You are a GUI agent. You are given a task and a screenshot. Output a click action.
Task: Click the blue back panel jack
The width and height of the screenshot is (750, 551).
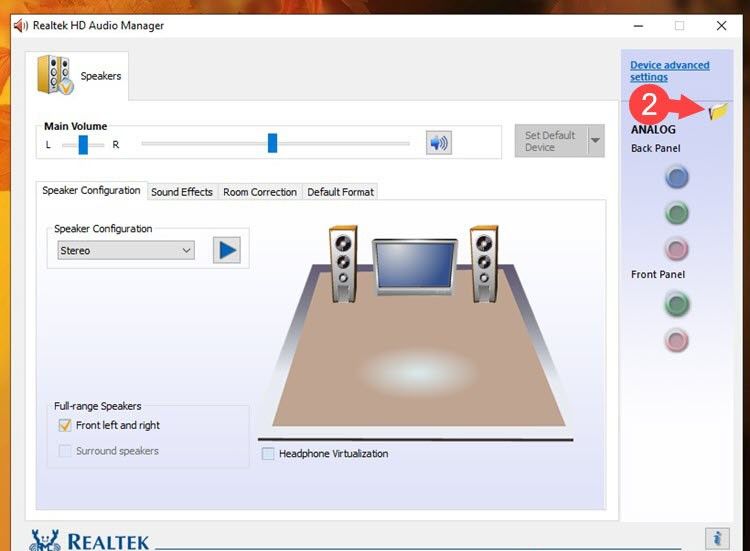point(676,177)
